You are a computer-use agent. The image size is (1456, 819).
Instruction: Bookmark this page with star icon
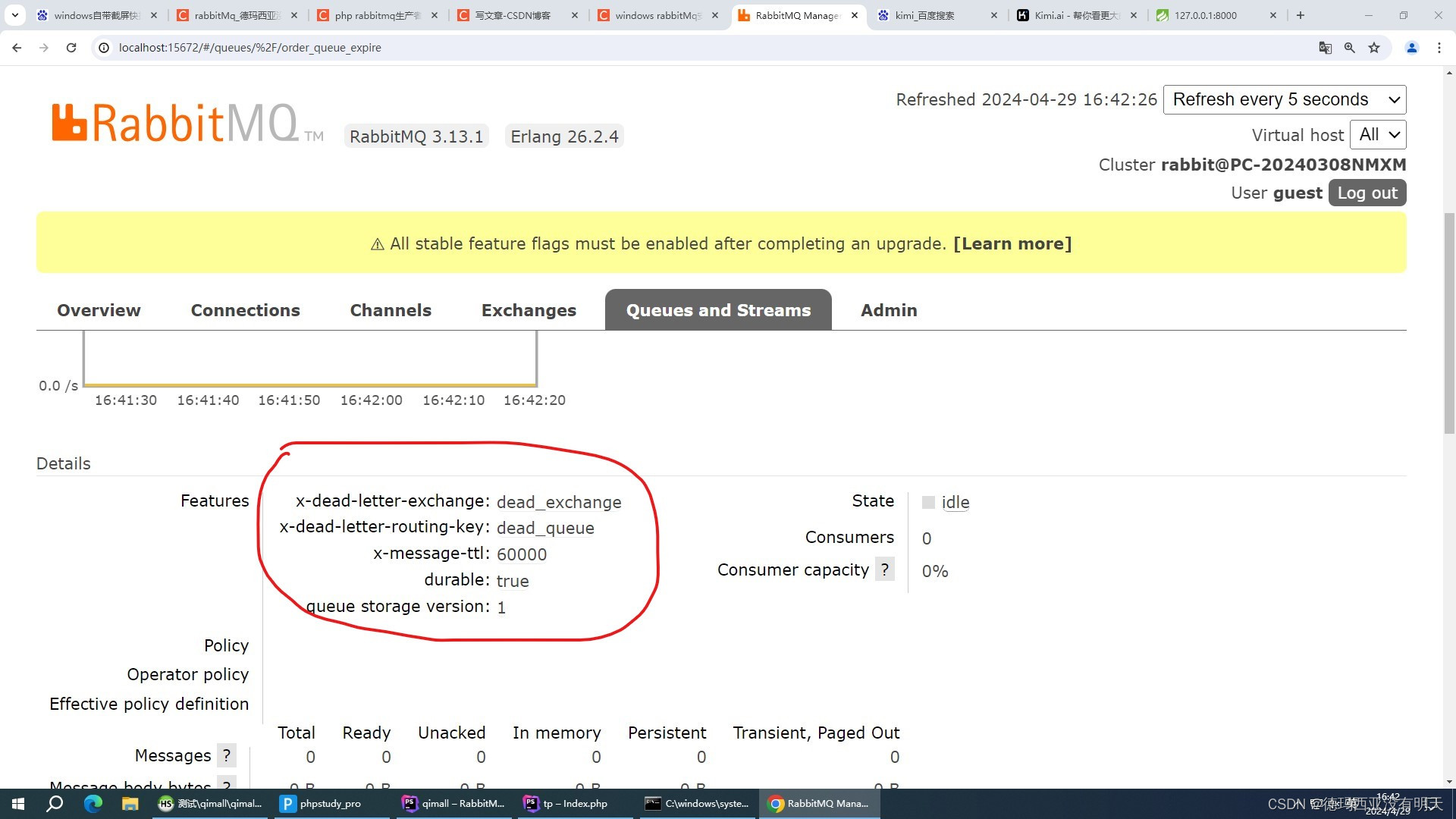coord(1374,48)
